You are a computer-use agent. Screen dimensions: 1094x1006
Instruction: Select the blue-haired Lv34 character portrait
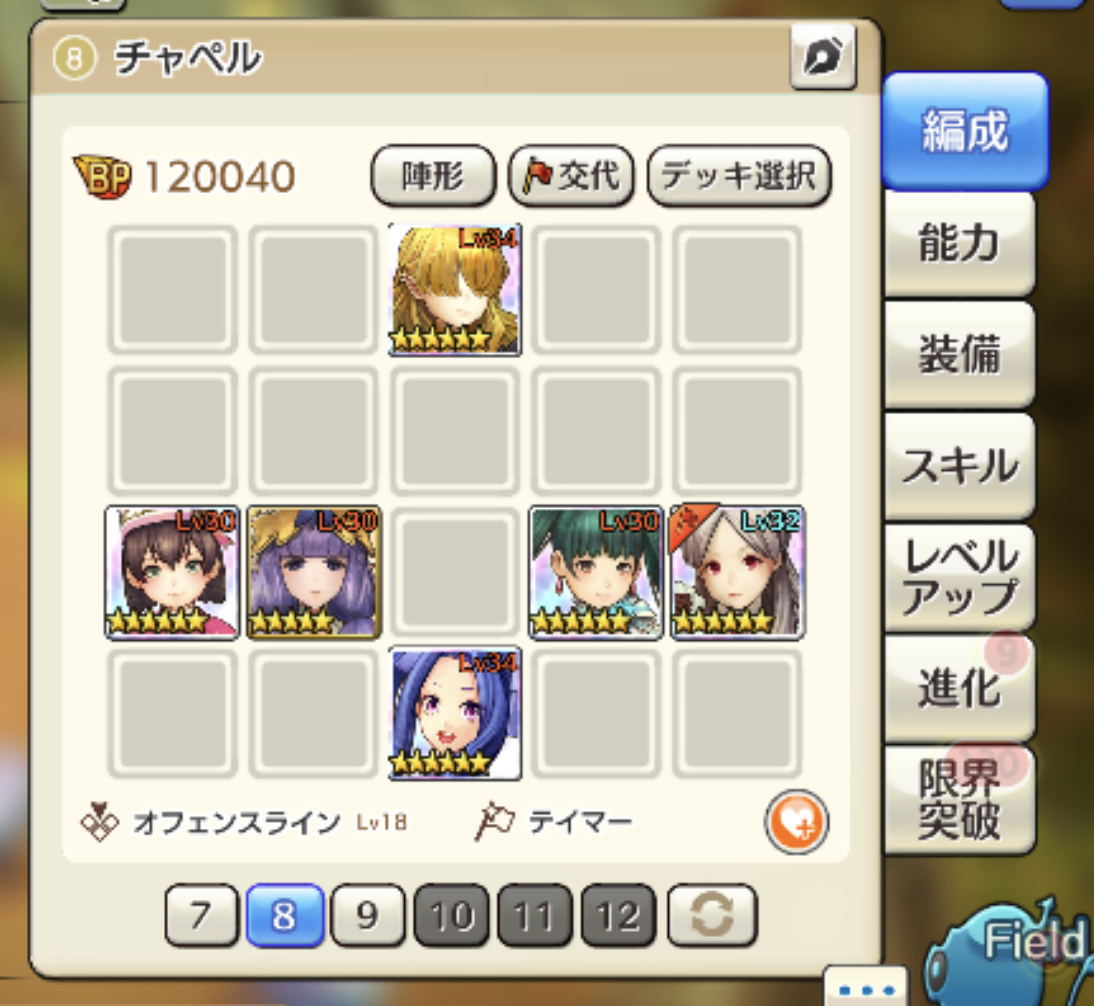click(455, 713)
